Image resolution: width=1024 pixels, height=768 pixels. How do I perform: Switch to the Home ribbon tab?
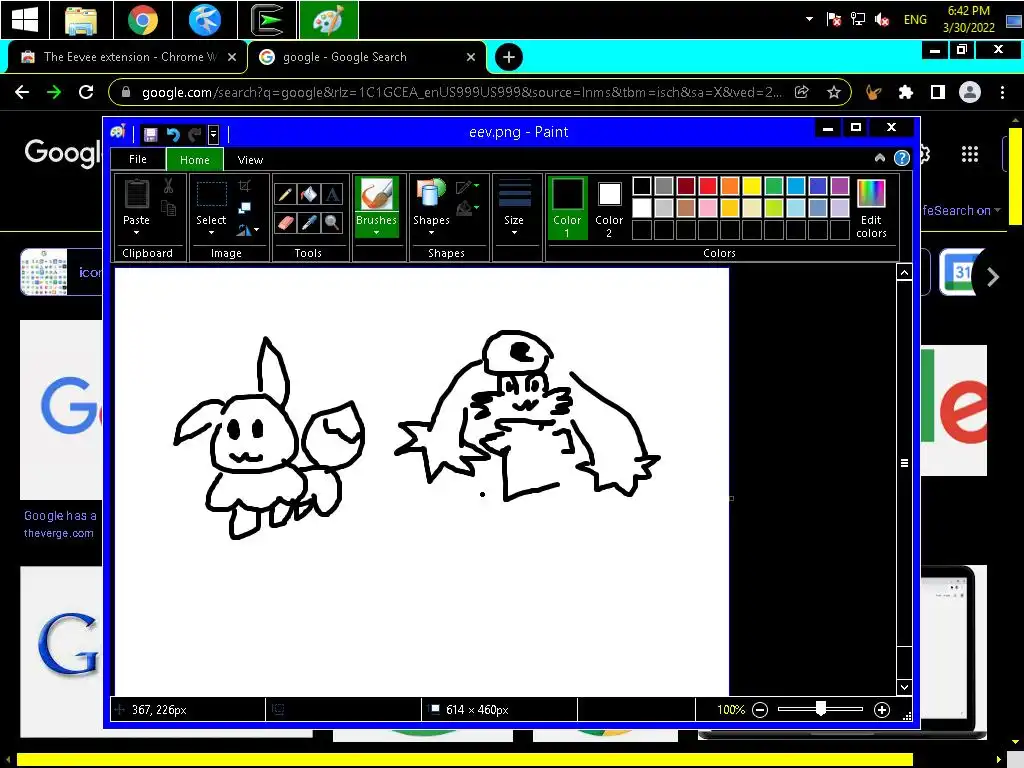(195, 160)
